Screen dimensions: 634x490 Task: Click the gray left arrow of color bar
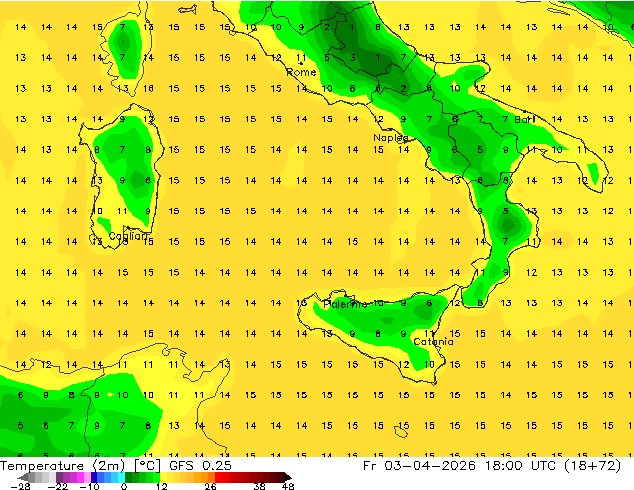click(23, 477)
